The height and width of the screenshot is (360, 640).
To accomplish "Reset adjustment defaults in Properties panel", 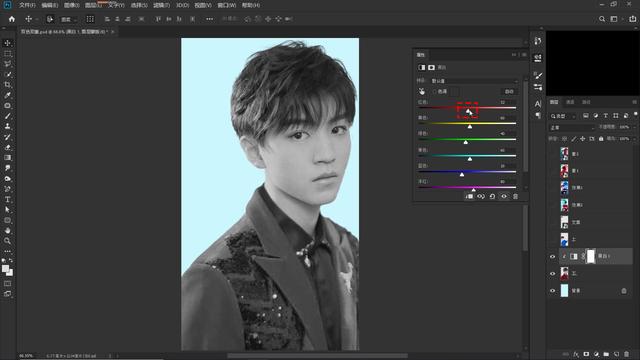I will pos(492,196).
